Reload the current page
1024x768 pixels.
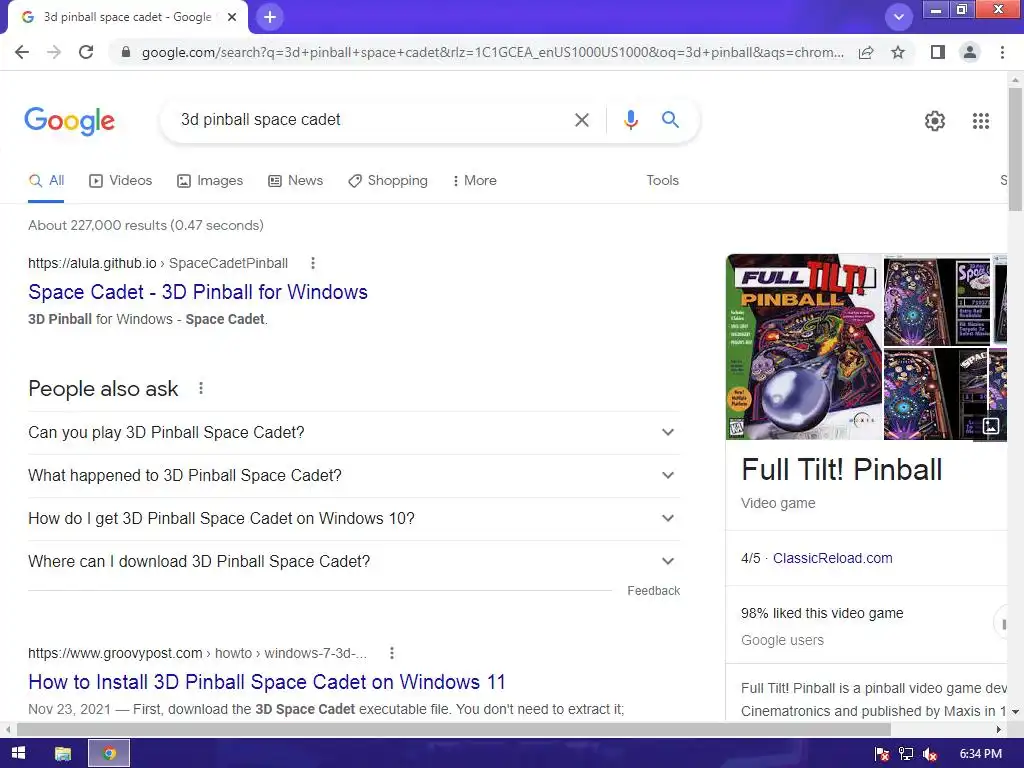point(86,52)
